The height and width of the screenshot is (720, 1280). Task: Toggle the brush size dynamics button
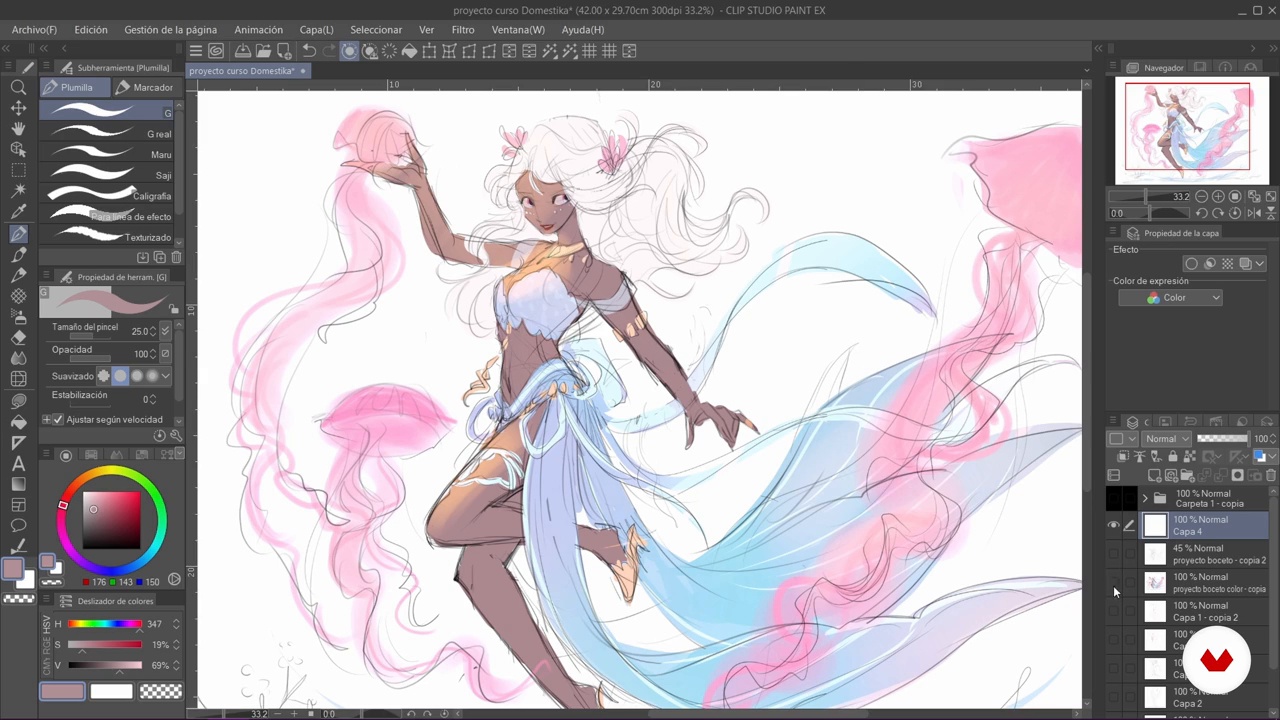pyautogui.click(x=165, y=331)
